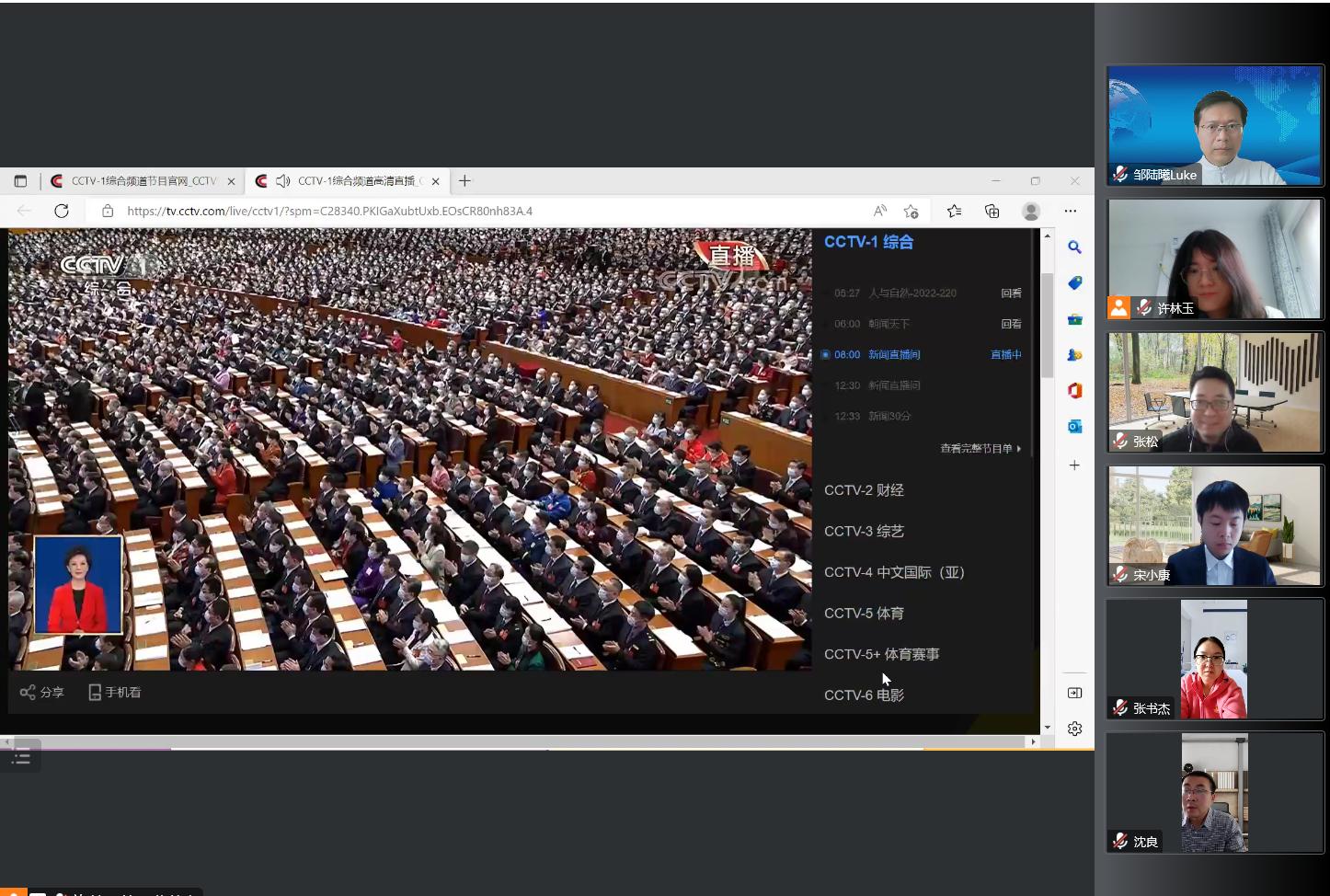Image resolution: width=1330 pixels, height=896 pixels.
Task: Select the 12:33 新闻30分 program
Action: (x=873, y=417)
